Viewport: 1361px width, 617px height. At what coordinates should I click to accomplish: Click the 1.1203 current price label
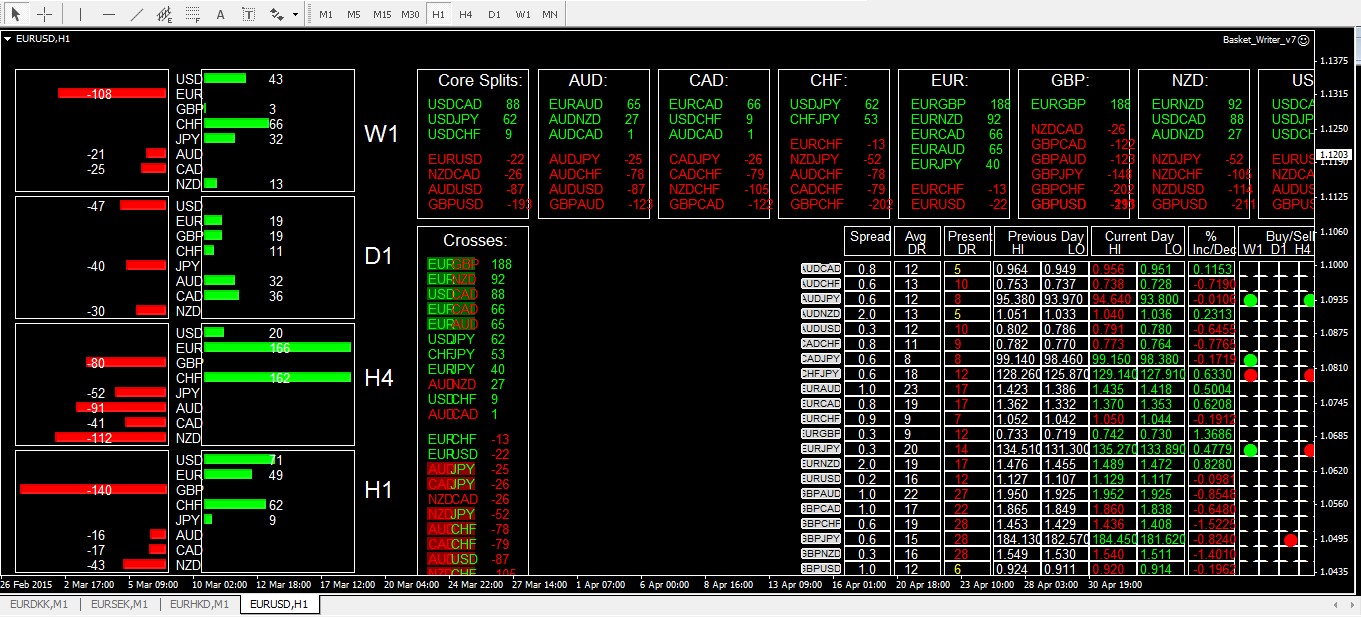pos(1334,154)
